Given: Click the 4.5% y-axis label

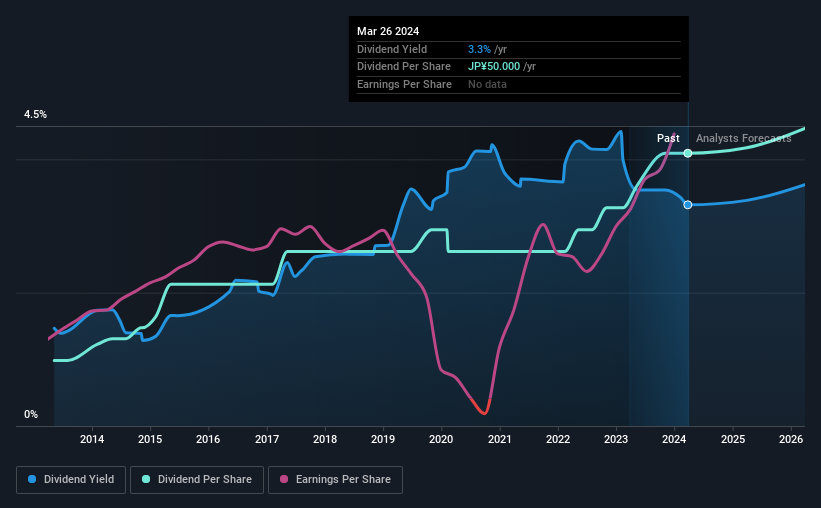Looking at the screenshot, I should point(35,114).
